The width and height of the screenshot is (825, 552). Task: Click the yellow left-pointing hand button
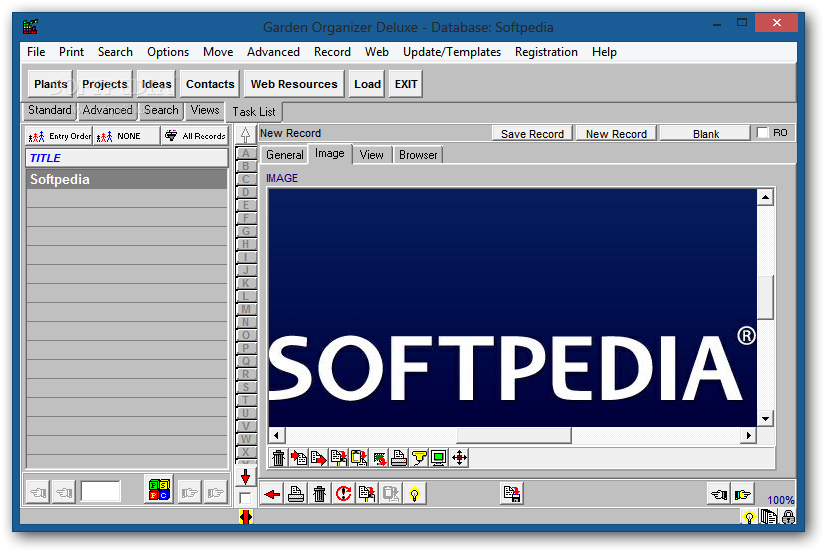[719, 494]
